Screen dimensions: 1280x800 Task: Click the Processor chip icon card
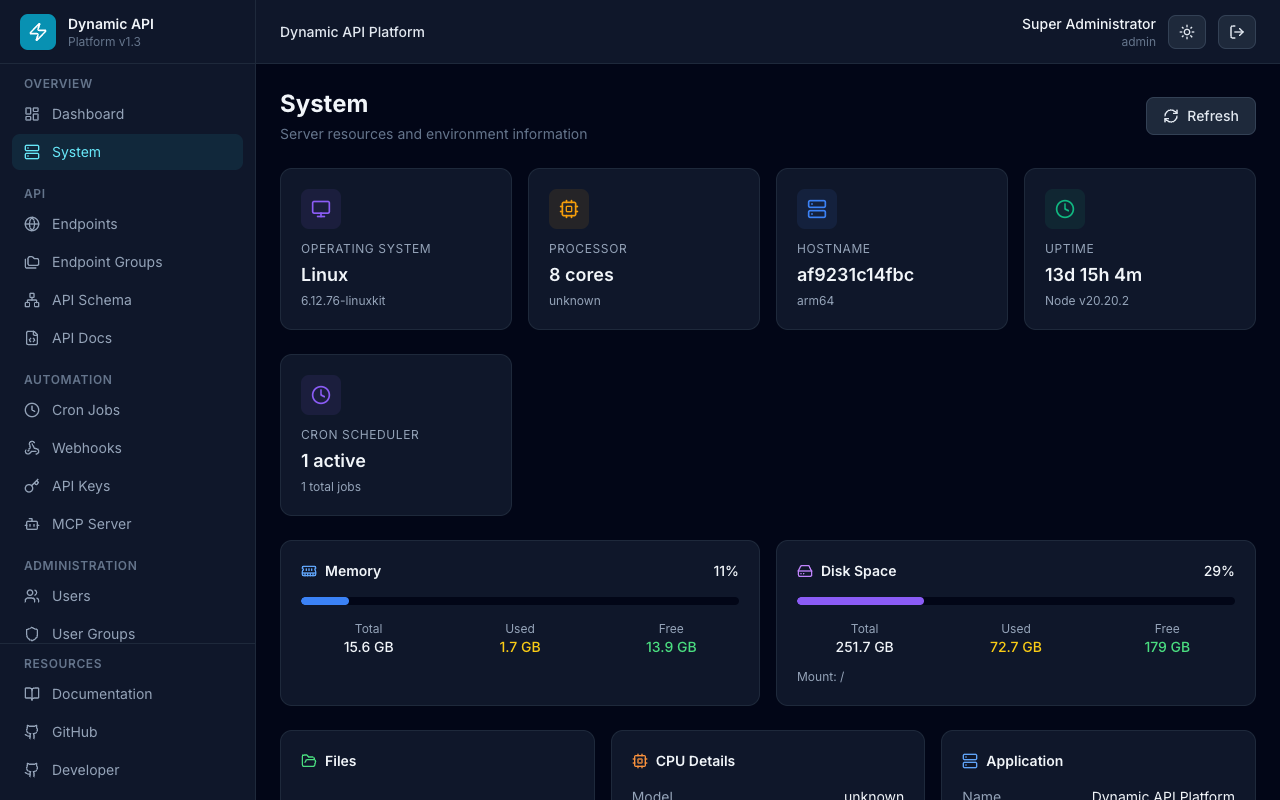tap(569, 209)
